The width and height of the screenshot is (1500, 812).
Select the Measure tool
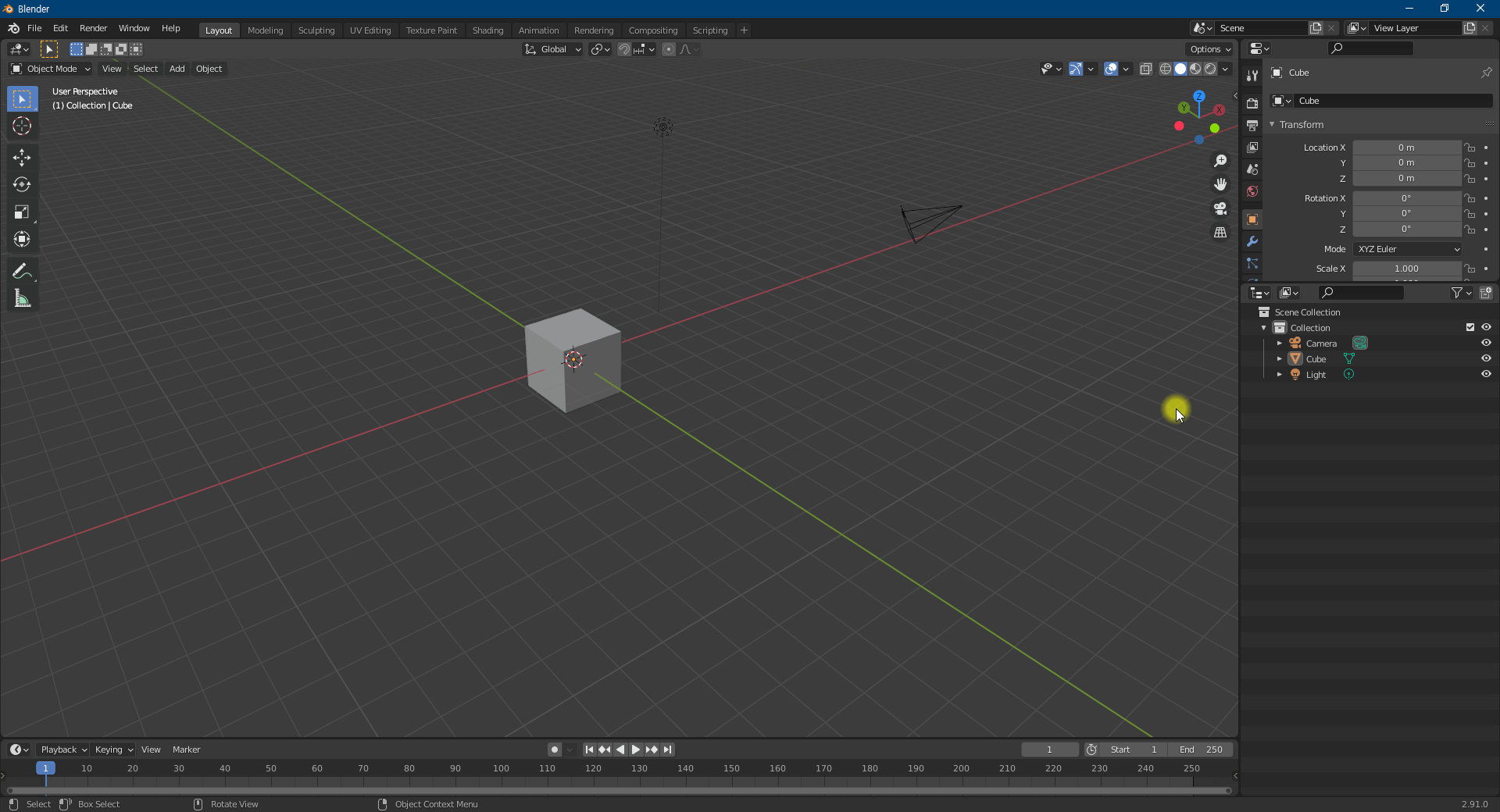22,299
